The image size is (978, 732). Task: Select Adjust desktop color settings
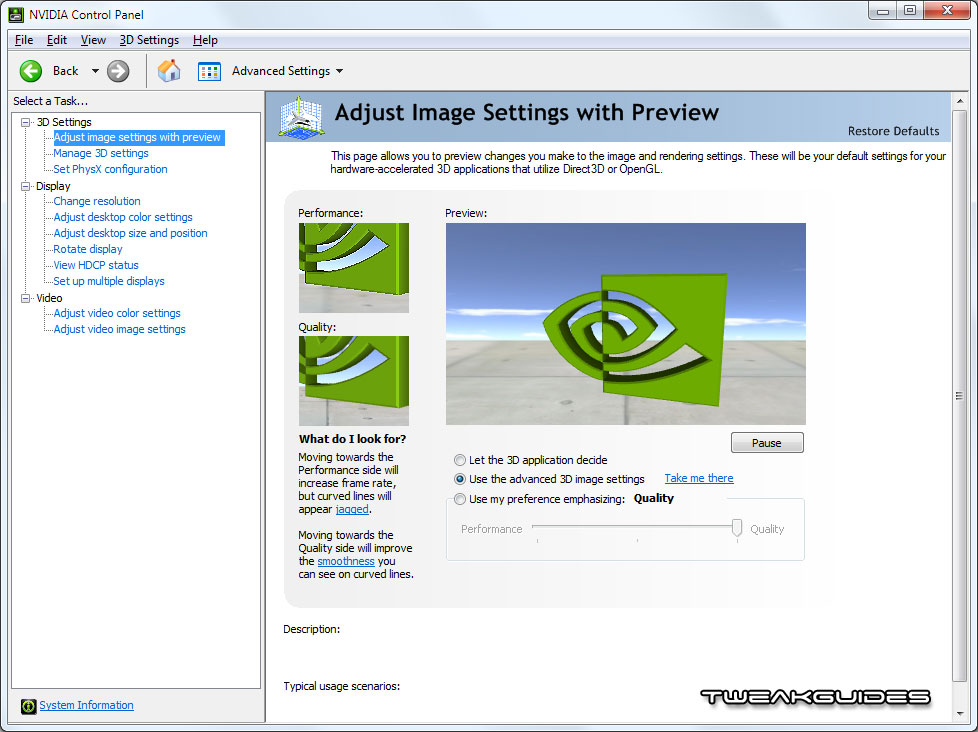(123, 217)
